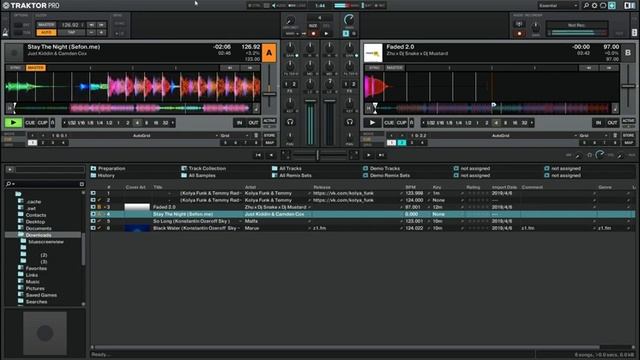The image size is (640, 360).
Task: Click the Deck B letter badge
Action: [628, 53]
